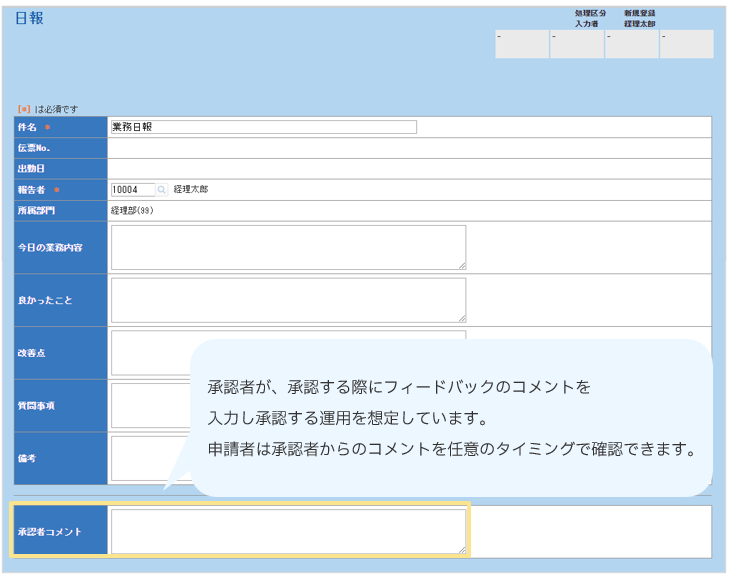The image size is (732, 577).
Task: Click into the 質問事項 text area
Action: [150, 405]
